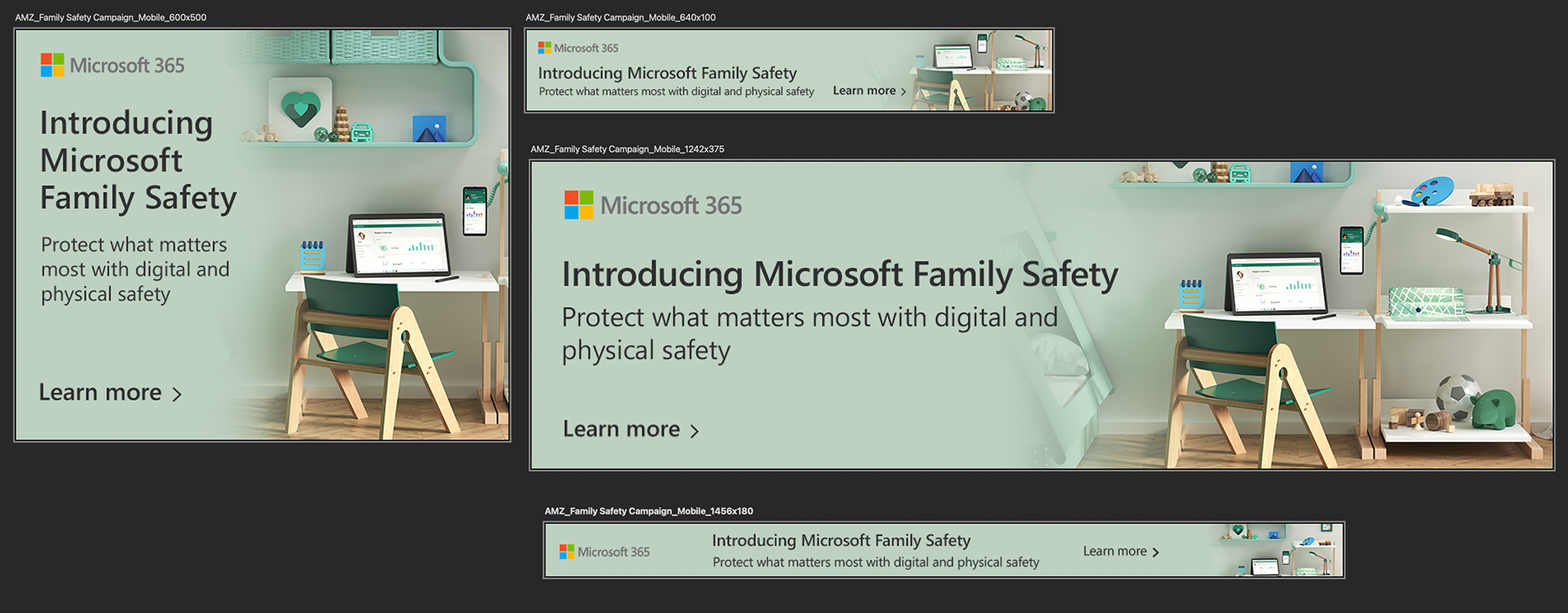Click Microsoft logo squares in 1242x375 banner
1568x613 pixels.
click(x=579, y=205)
